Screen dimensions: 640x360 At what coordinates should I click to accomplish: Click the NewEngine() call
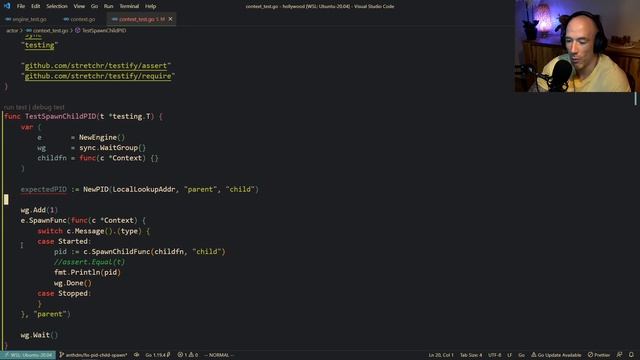point(102,138)
